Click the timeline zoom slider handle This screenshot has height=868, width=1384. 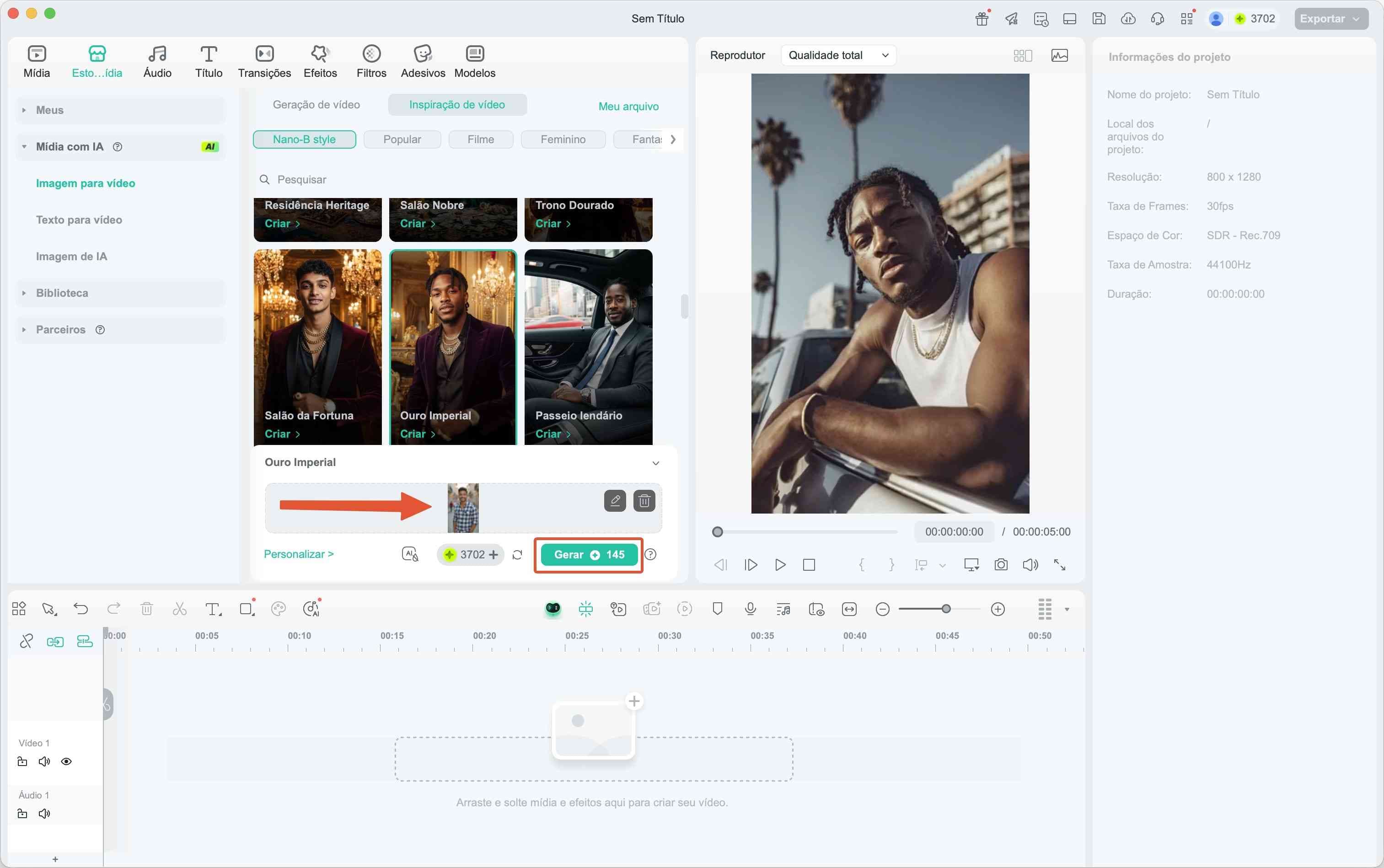[946, 609]
